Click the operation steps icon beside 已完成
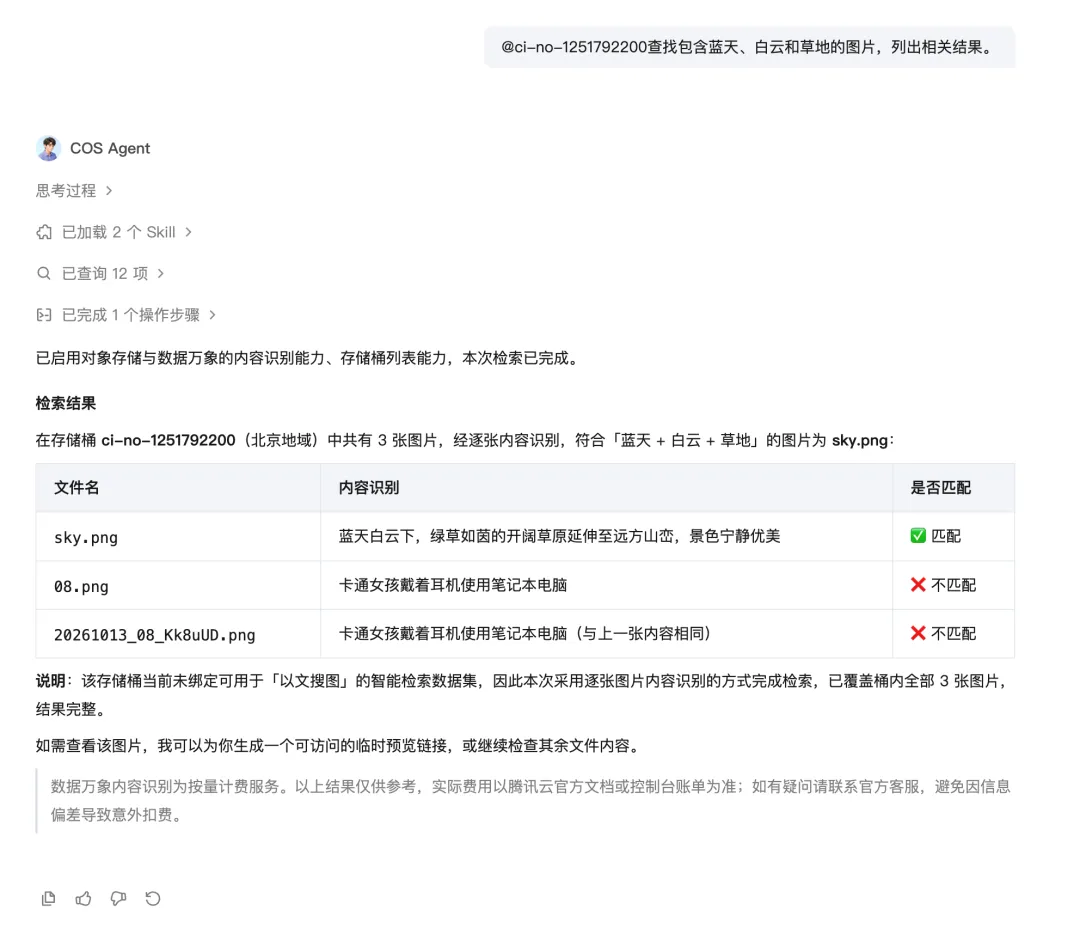This screenshot has width=1080, height=940. click(44, 315)
